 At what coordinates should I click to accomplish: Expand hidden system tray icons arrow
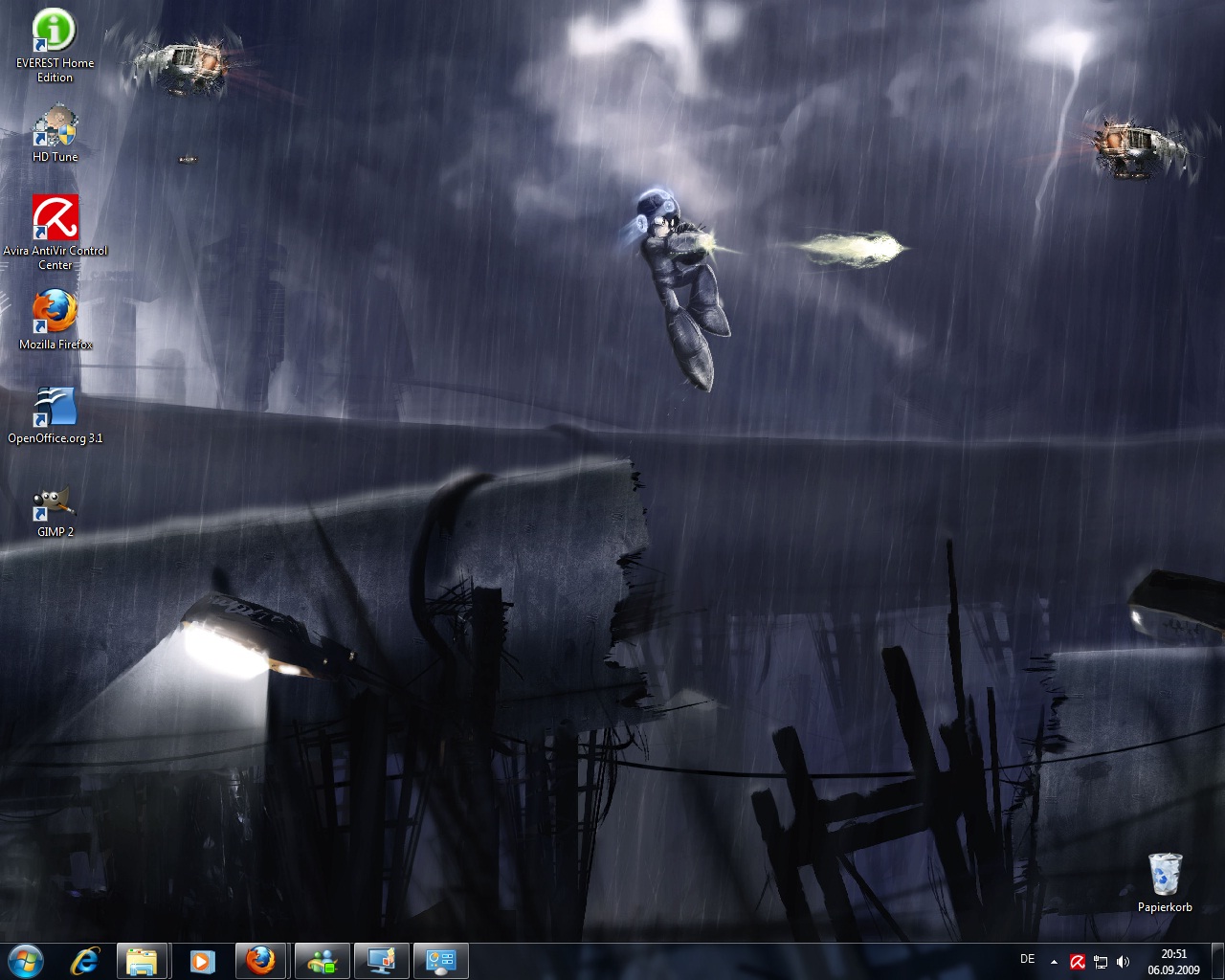tap(1054, 962)
